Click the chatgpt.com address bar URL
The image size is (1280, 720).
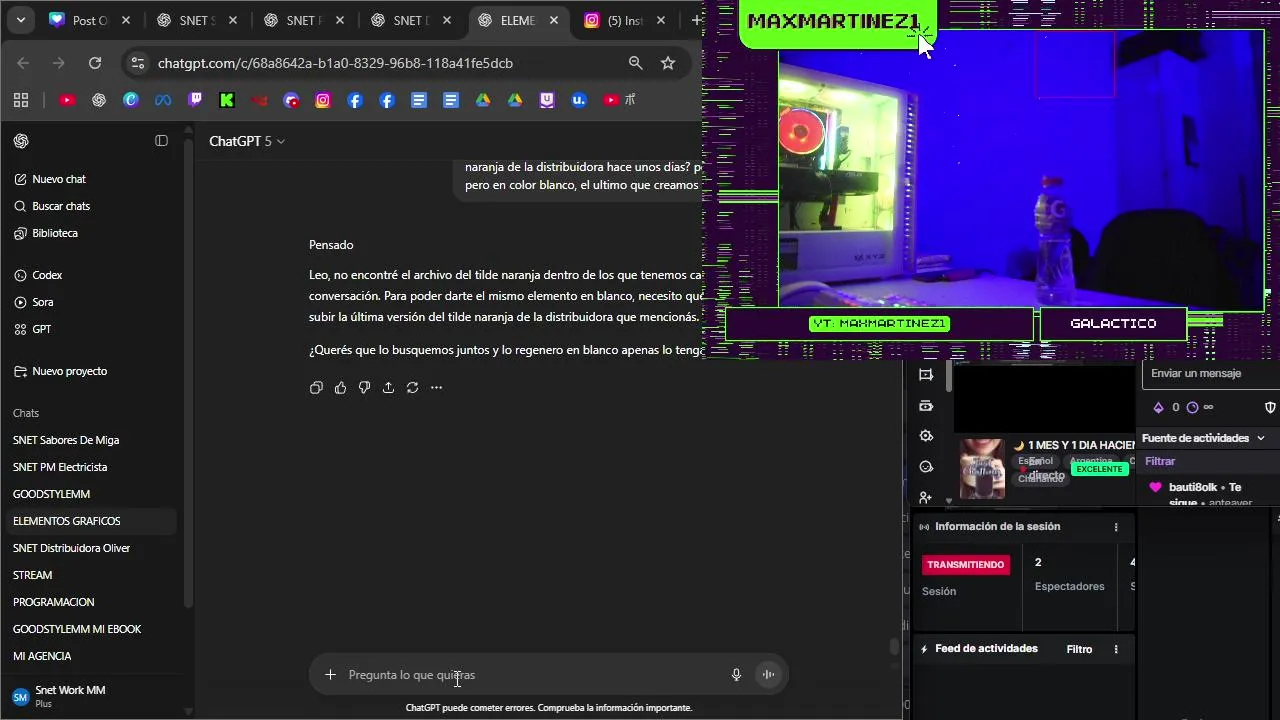click(335, 63)
